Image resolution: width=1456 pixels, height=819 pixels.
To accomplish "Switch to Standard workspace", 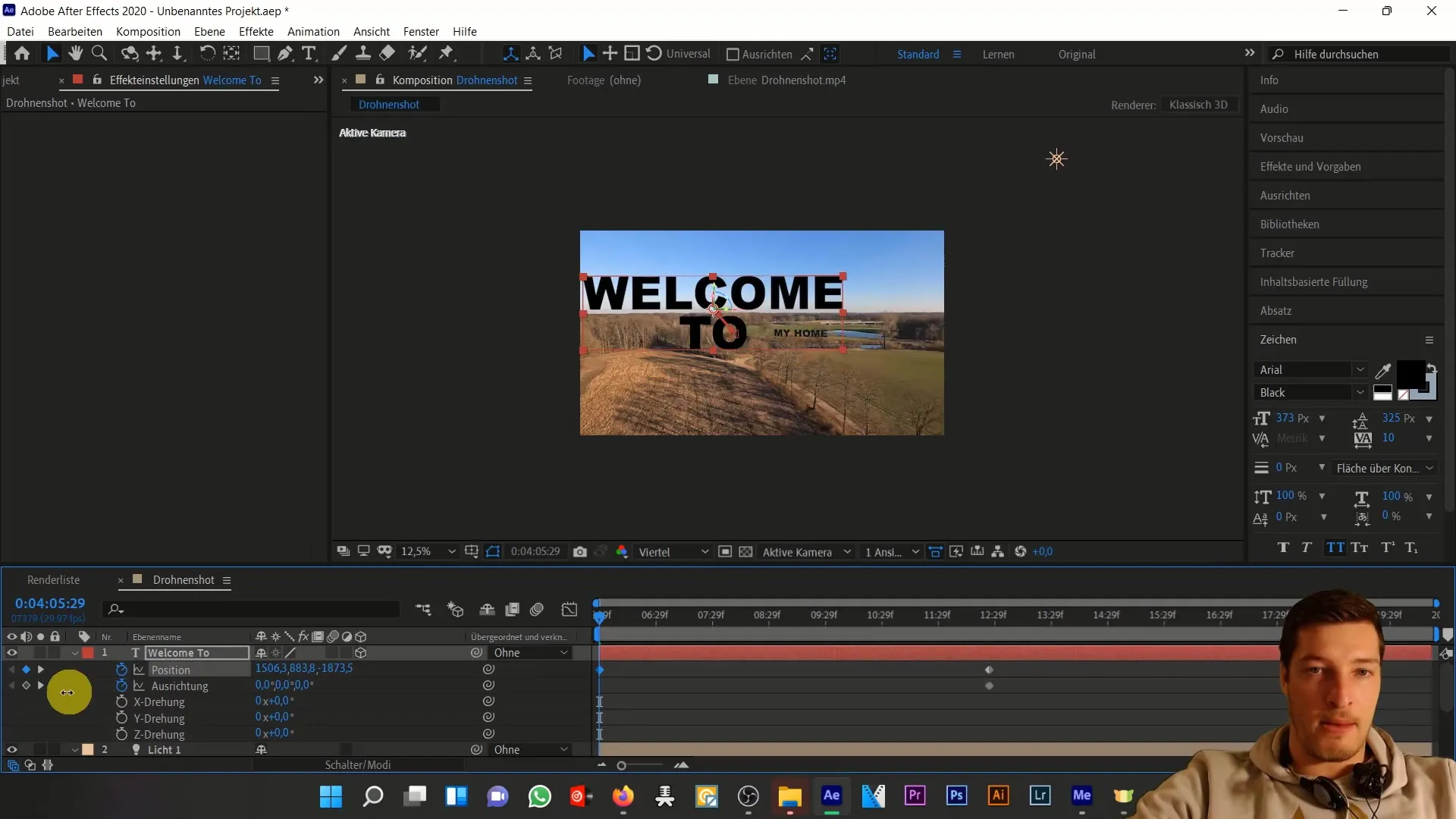I will click(918, 55).
